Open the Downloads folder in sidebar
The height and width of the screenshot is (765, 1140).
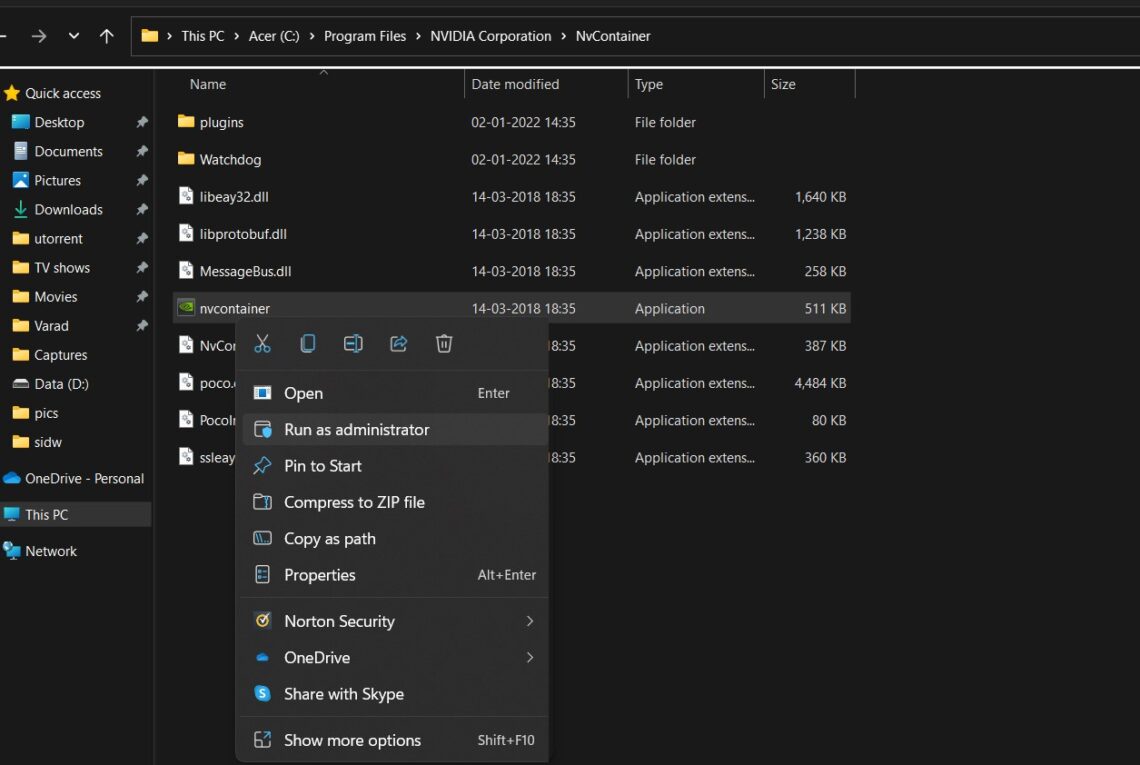(65, 209)
